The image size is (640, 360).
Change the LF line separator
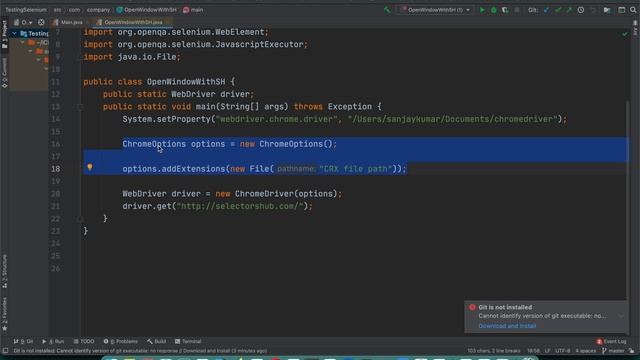point(547,351)
